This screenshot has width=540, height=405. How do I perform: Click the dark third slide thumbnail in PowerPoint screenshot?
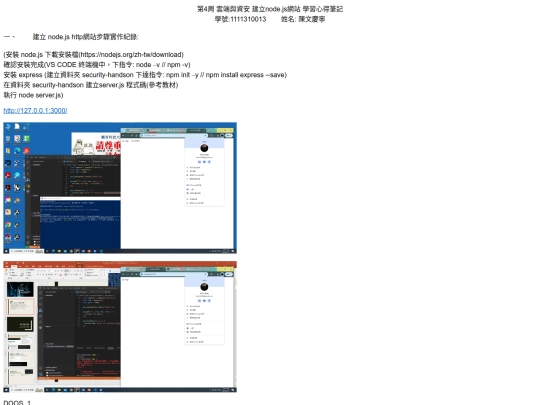[x=20, y=324]
